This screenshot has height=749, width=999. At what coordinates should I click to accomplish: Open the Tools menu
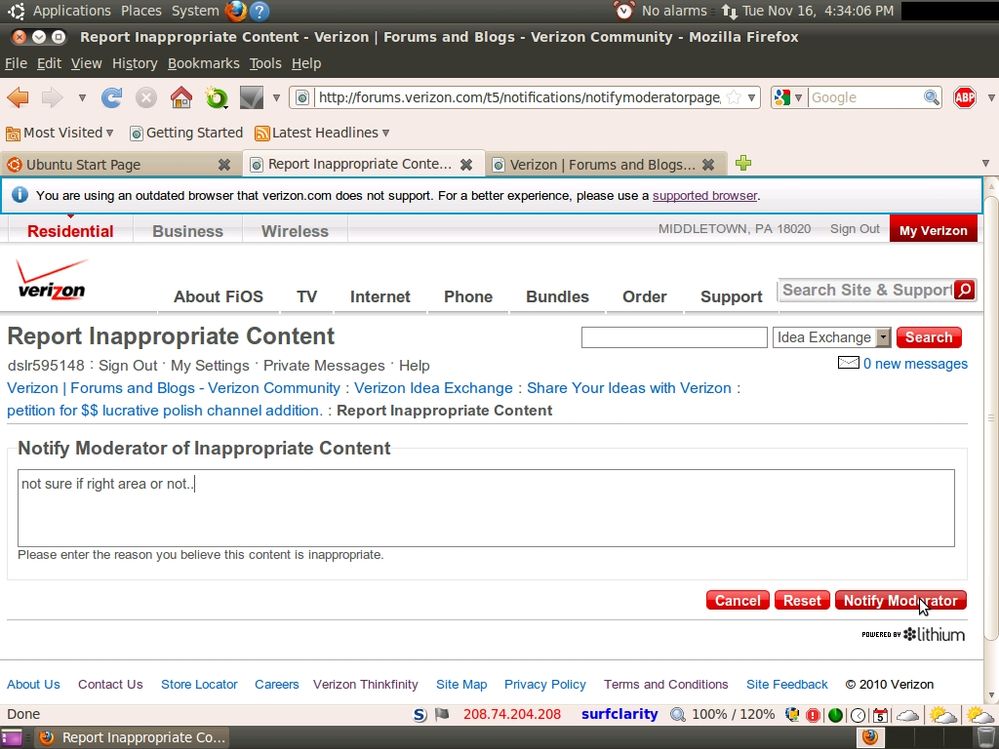coord(265,63)
